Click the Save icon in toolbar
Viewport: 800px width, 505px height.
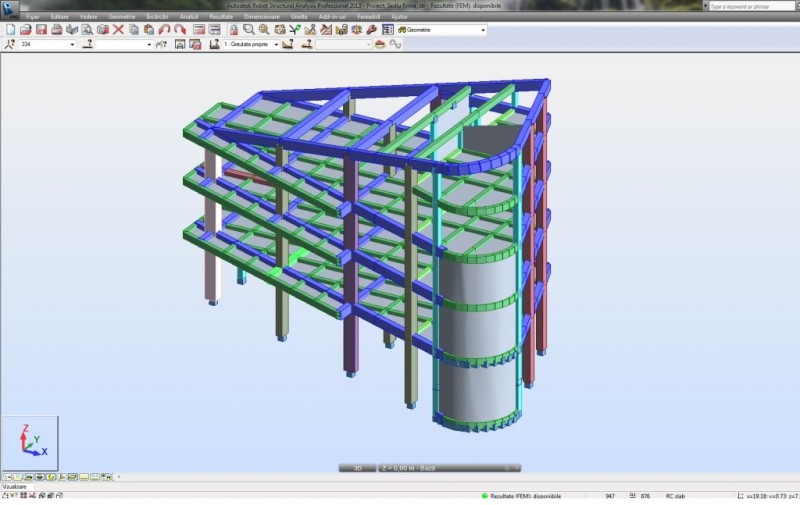pyautogui.click(x=41, y=30)
